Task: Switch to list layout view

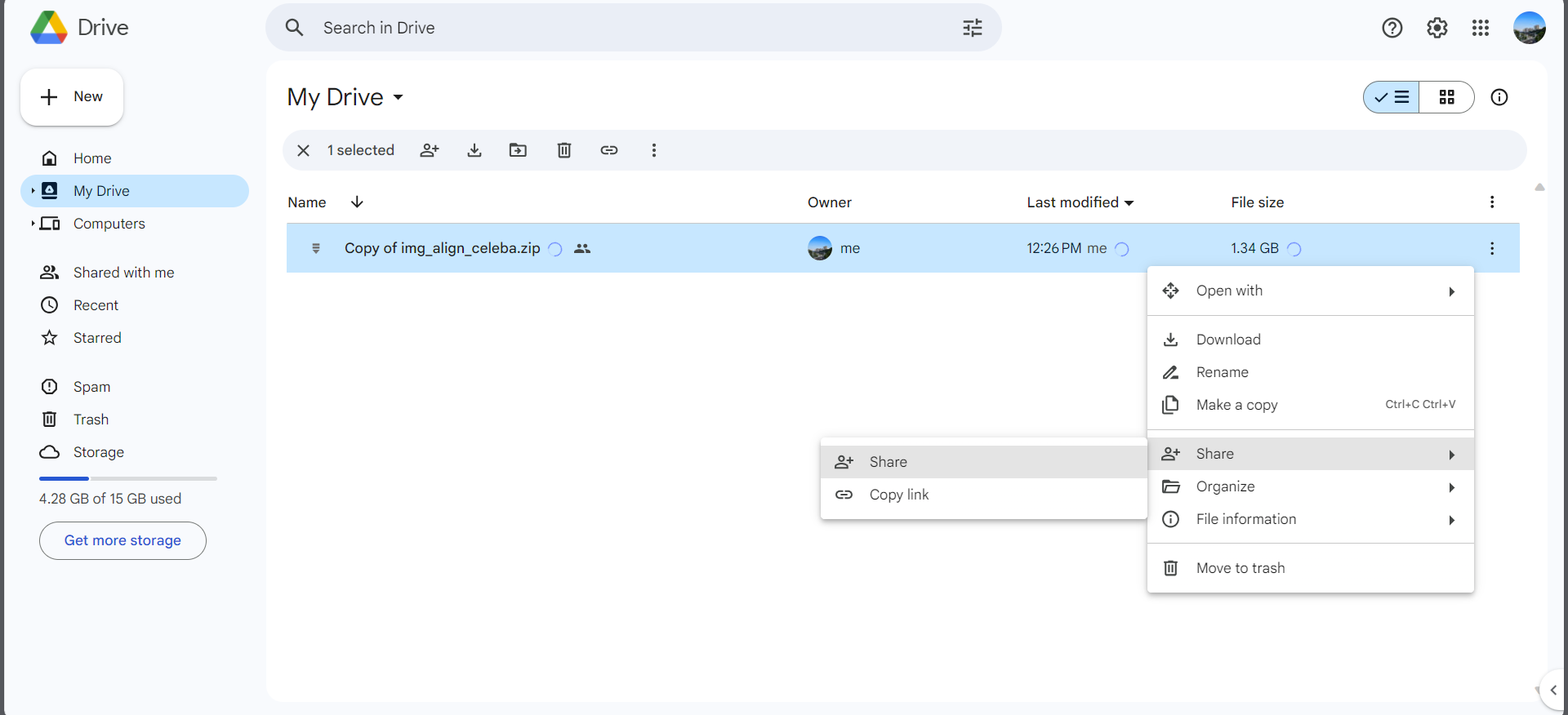Action: (1392, 97)
